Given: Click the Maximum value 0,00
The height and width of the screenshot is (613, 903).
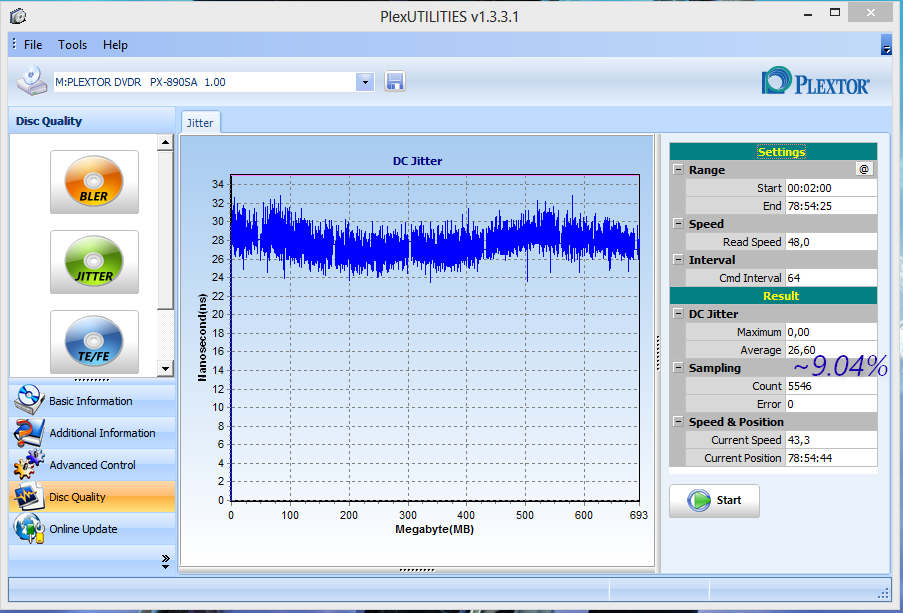Looking at the screenshot, I should (831, 332).
